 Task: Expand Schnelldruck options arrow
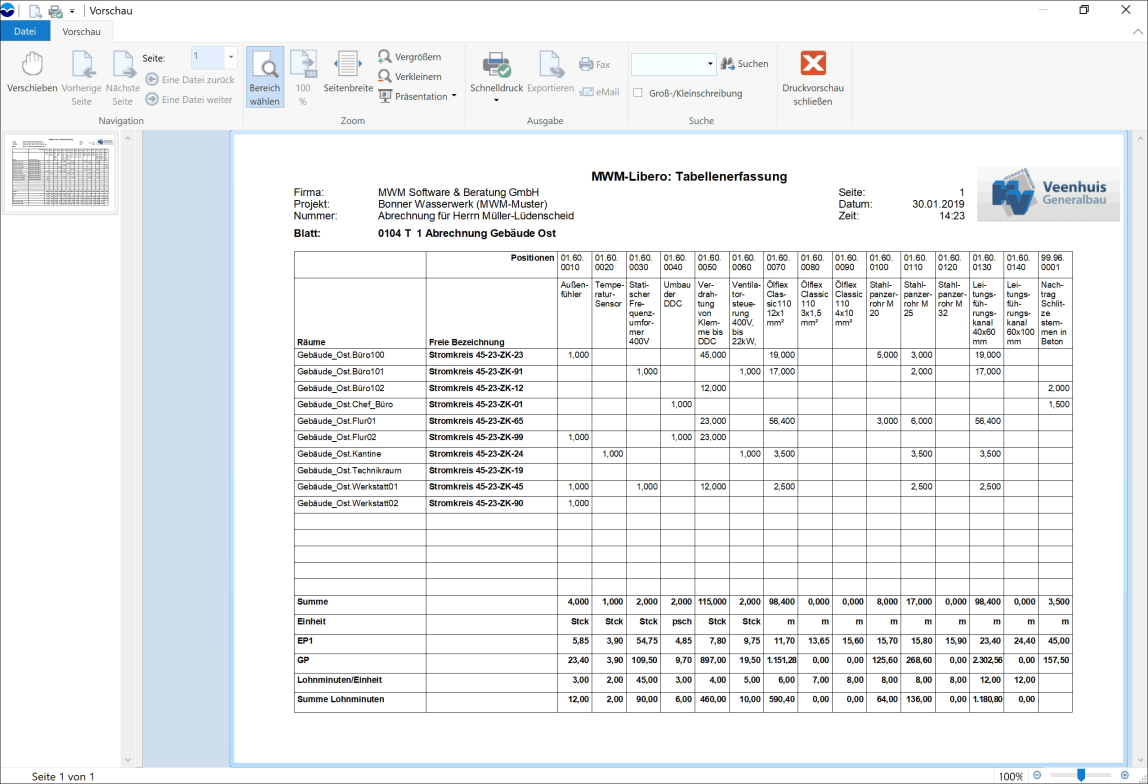496,100
